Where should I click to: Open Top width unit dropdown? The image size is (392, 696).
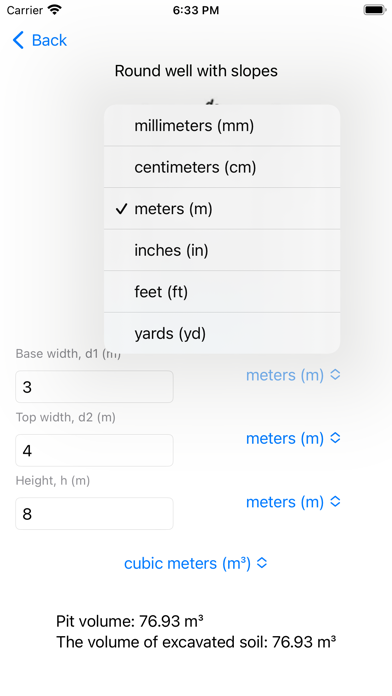(x=293, y=439)
